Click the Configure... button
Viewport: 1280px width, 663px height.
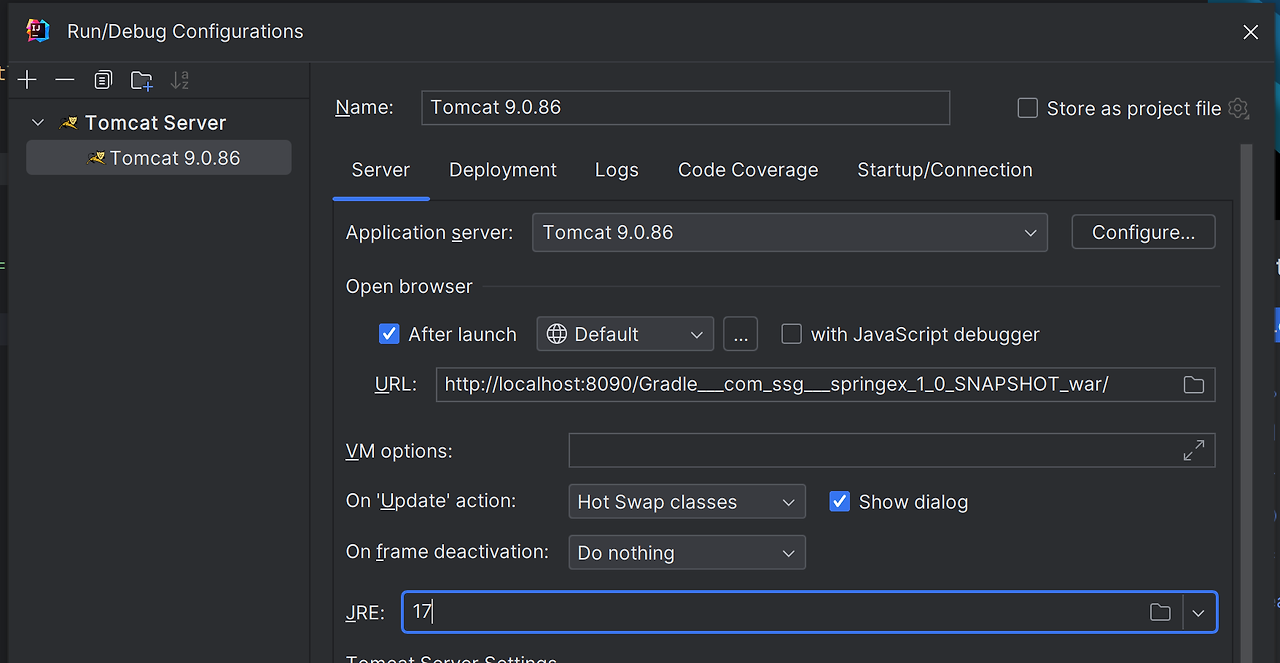click(x=1144, y=232)
